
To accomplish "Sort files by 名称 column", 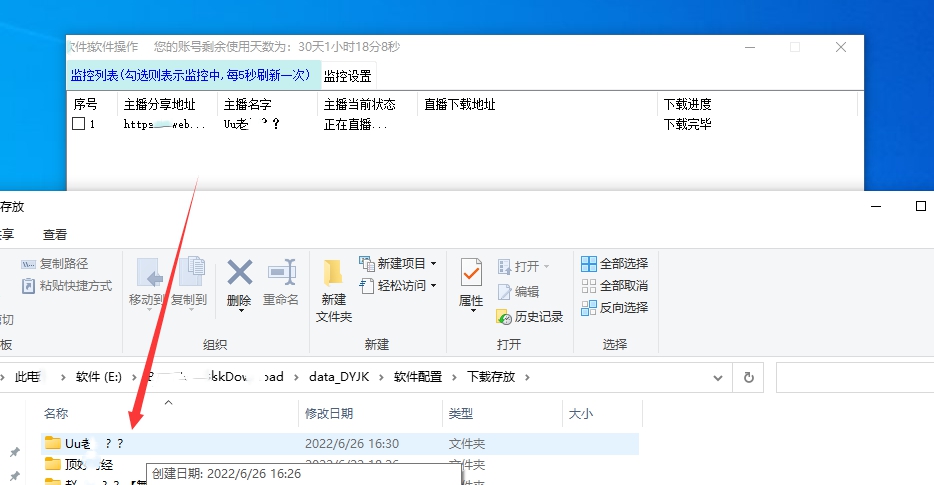I will click(57, 414).
